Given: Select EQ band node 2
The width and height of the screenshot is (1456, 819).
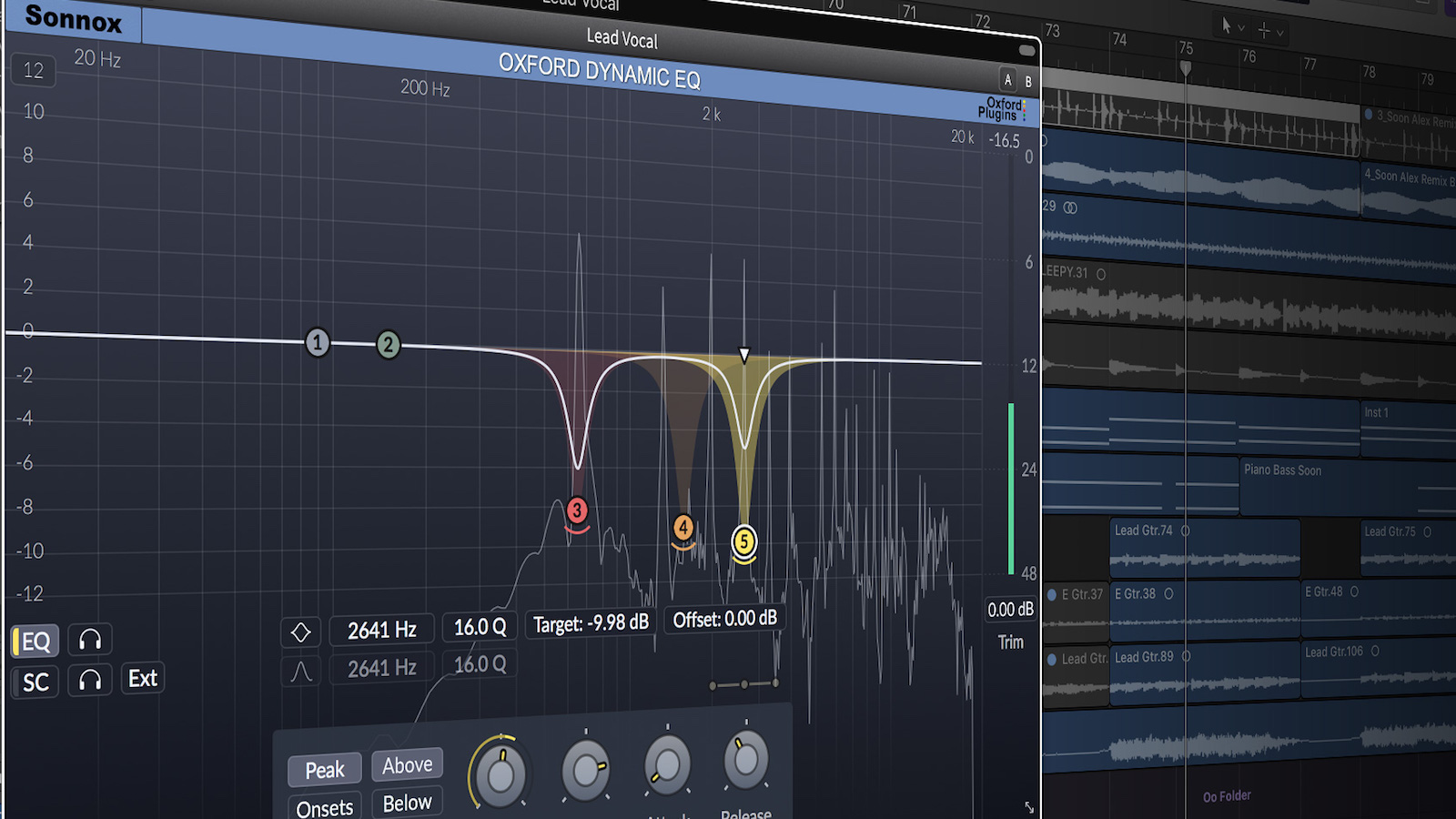Looking at the screenshot, I should pos(388,344).
